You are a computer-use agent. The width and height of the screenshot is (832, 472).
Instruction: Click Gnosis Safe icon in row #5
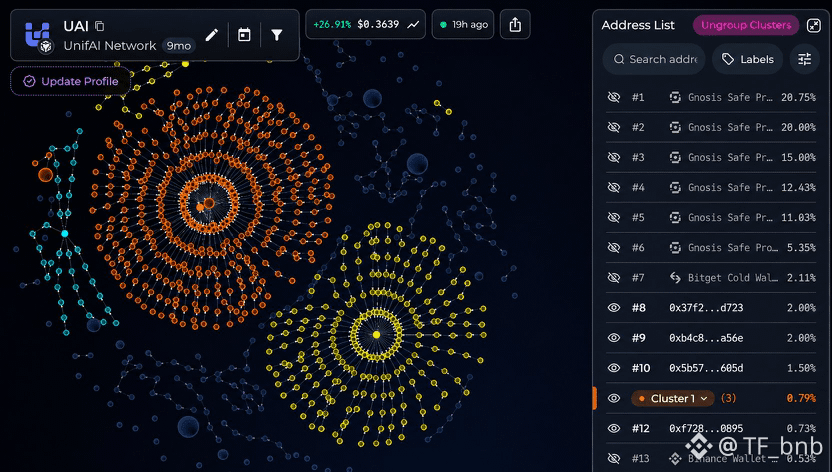[675, 217]
